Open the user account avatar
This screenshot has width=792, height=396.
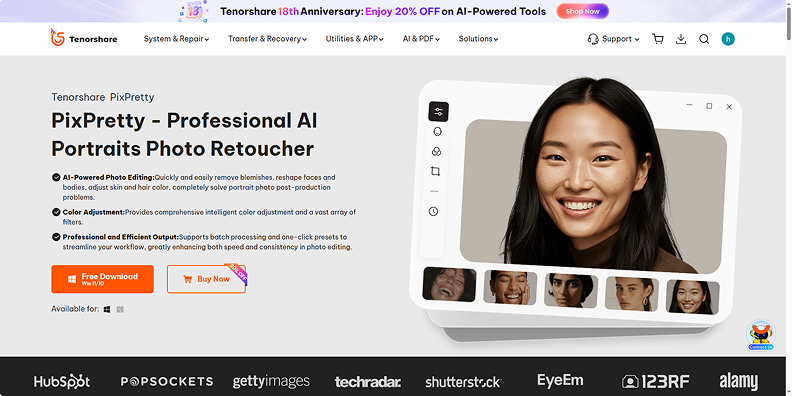click(728, 39)
